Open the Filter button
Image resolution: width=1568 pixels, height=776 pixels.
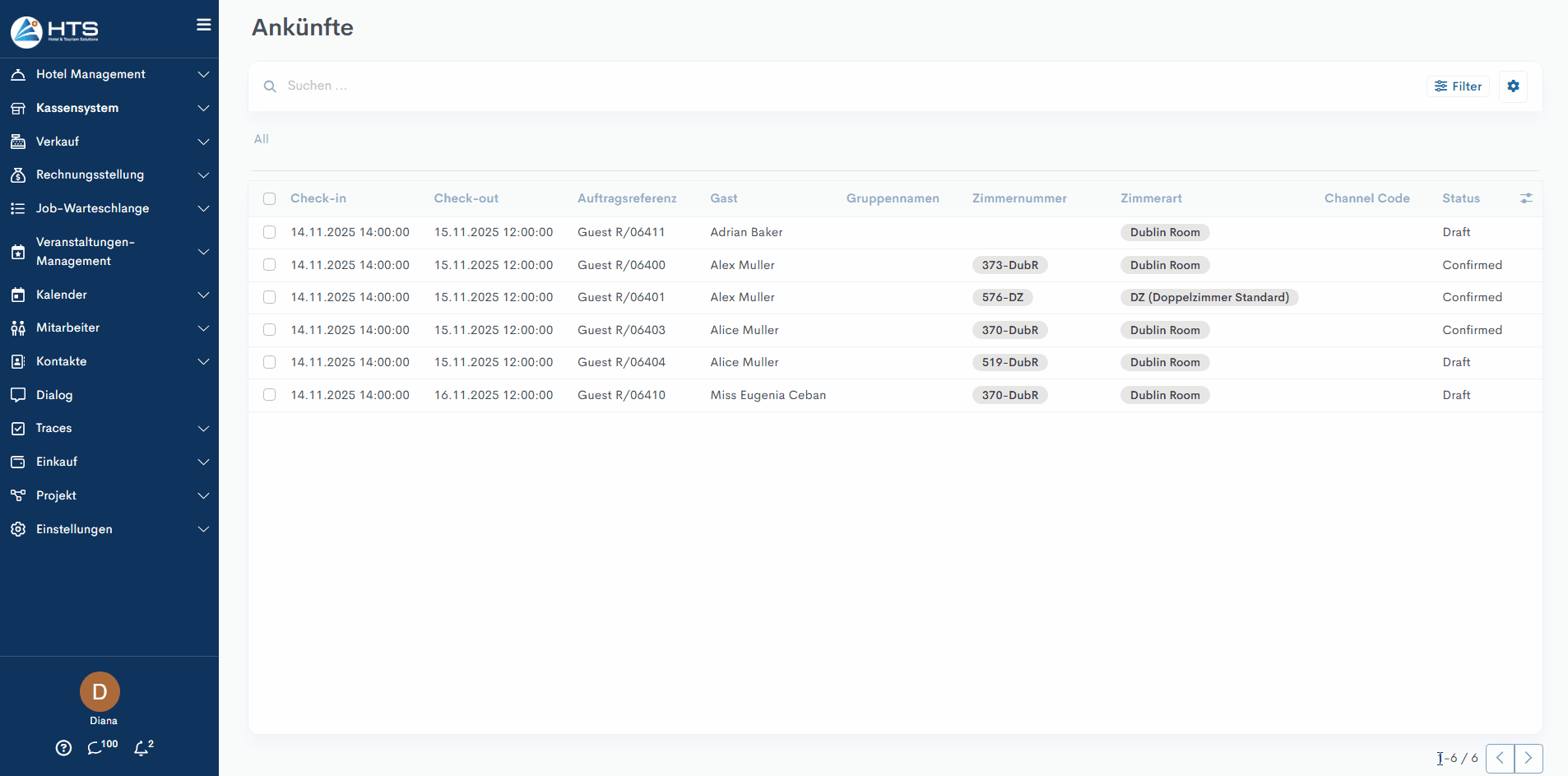pyautogui.click(x=1458, y=86)
